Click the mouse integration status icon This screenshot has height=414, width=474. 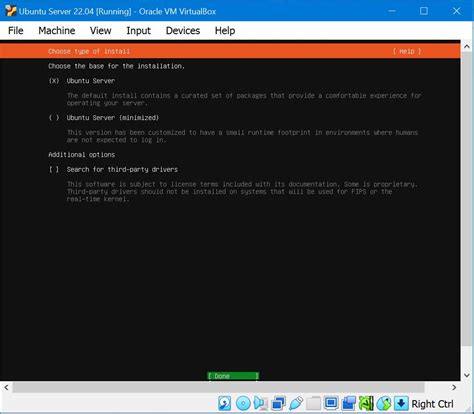point(384,403)
